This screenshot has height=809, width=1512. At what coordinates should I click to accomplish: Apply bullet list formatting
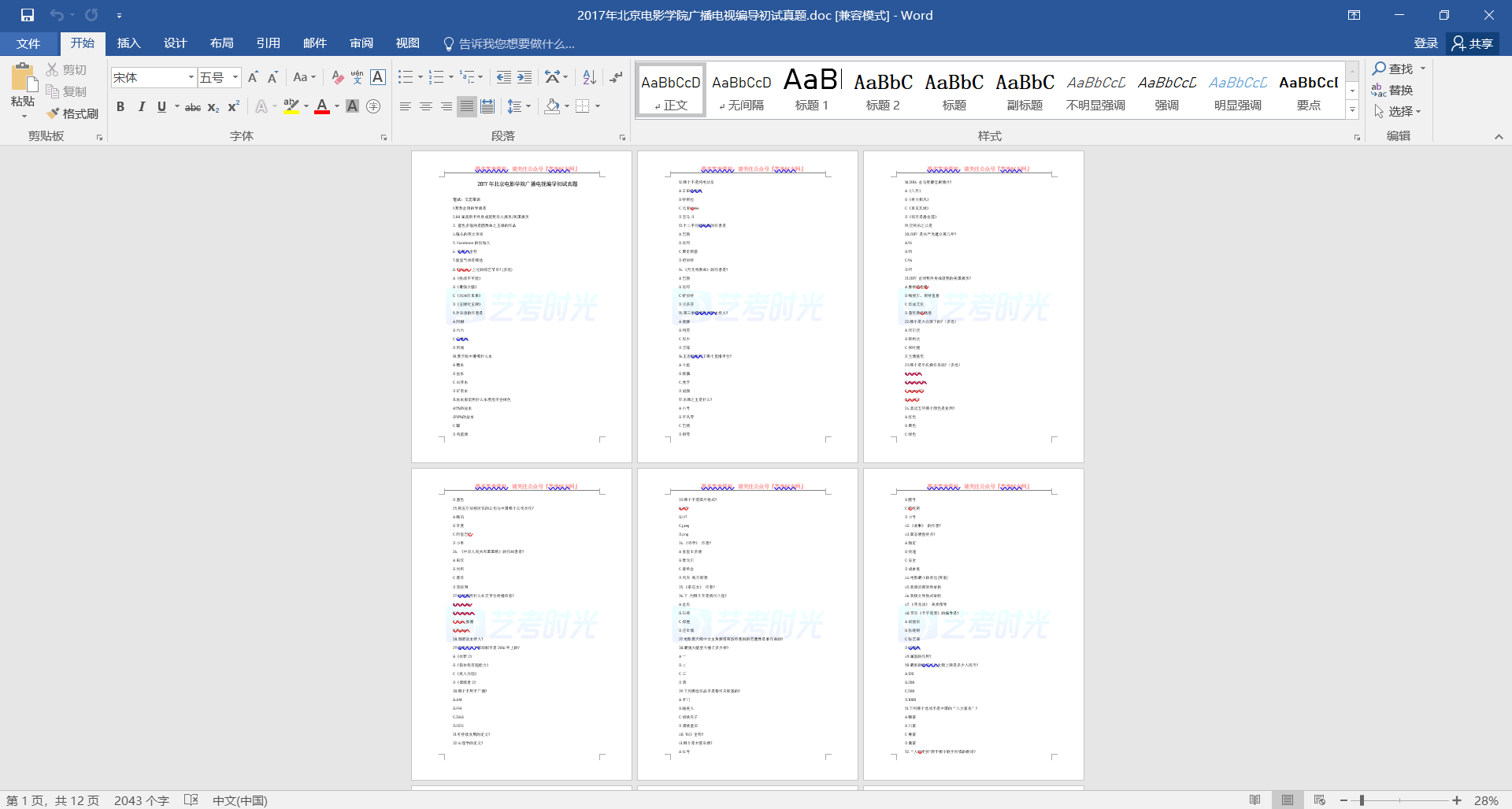pyautogui.click(x=406, y=77)
